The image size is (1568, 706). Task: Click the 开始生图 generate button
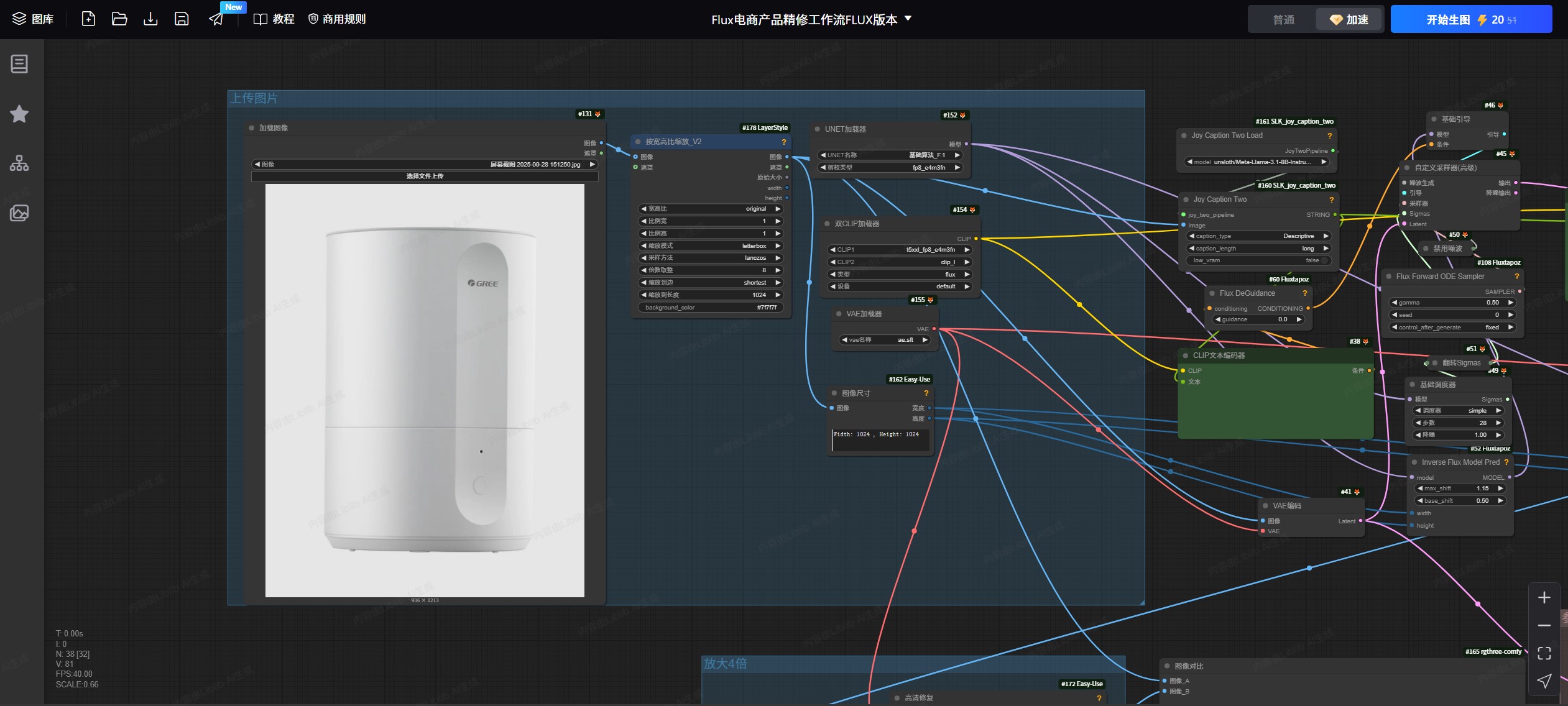[x=1470, y=19]
